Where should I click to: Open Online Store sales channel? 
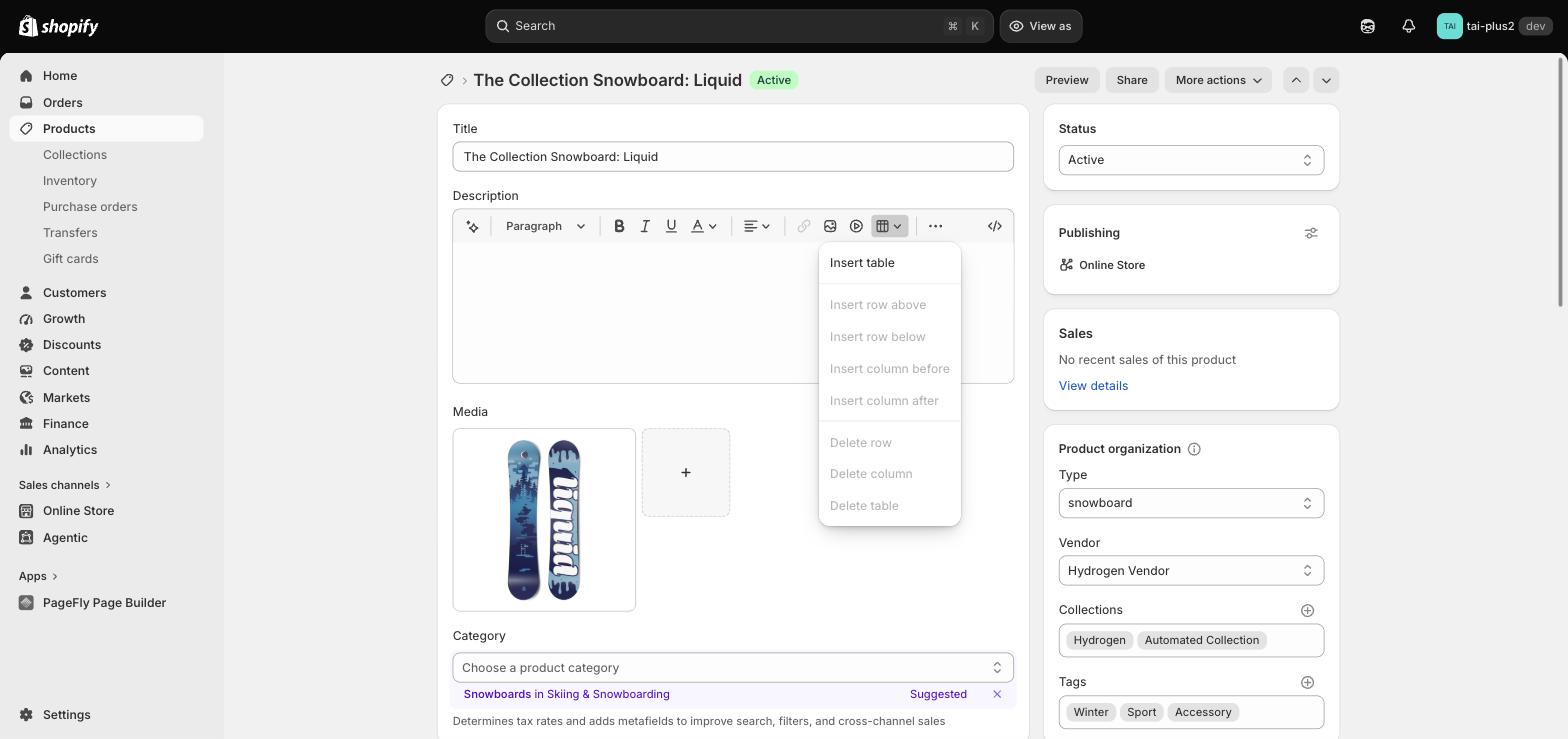point(106,511)
